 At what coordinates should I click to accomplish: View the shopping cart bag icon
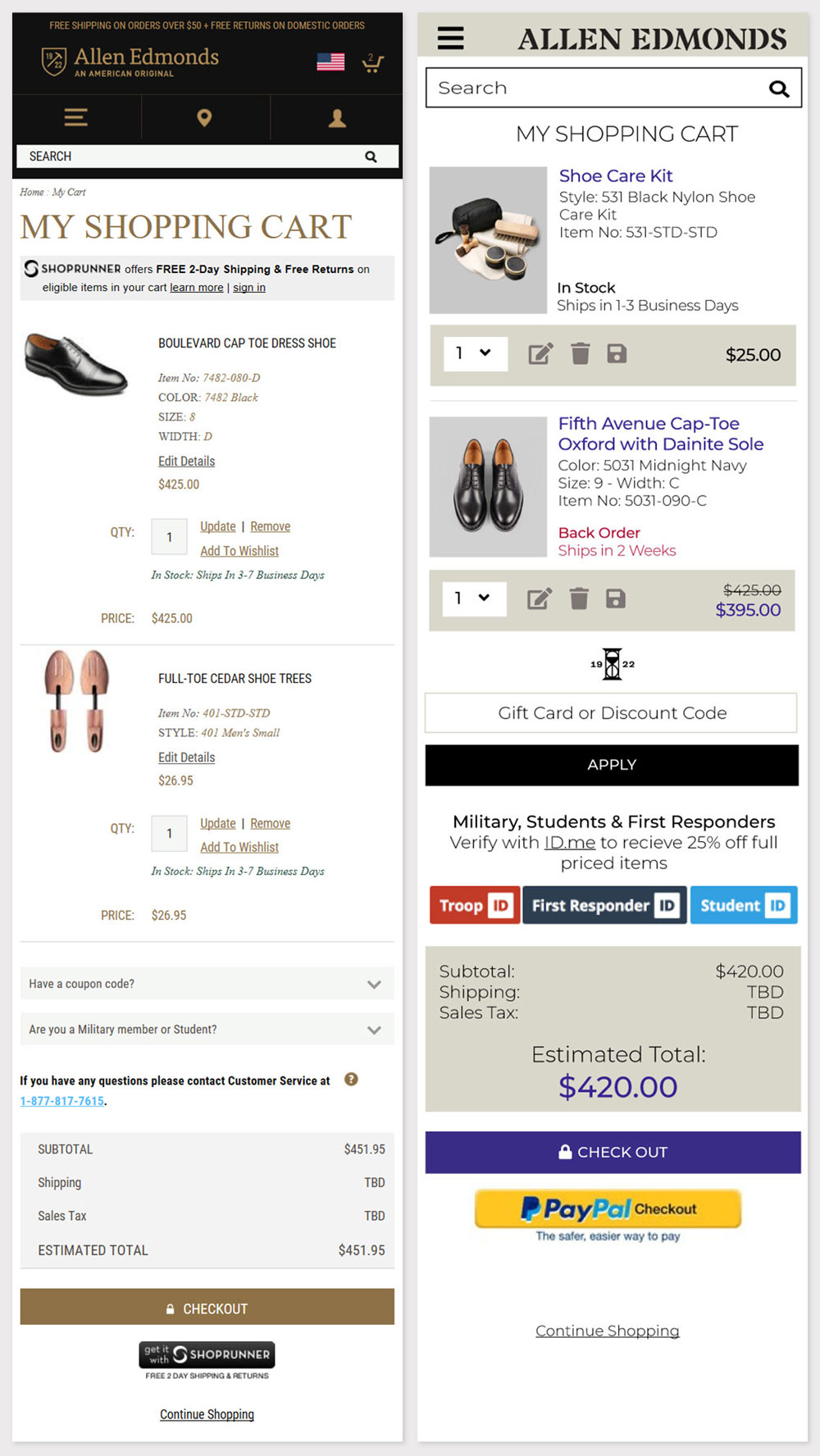(x=373, y=64)
